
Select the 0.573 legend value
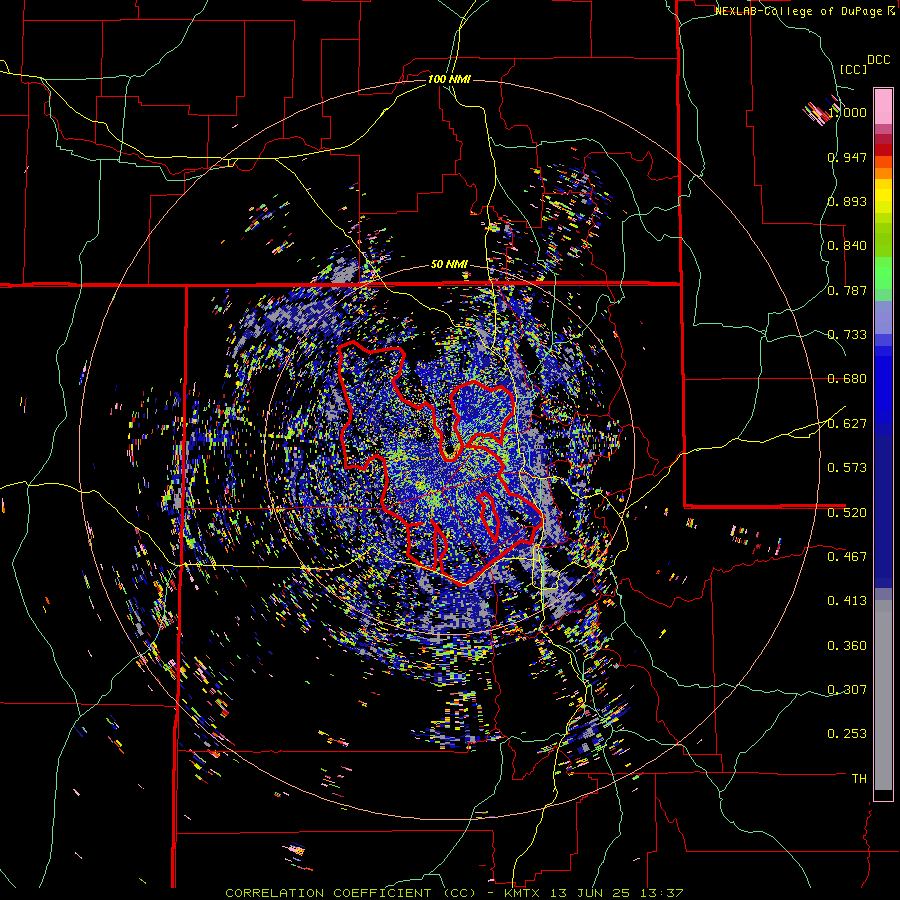tap(847, 468)
